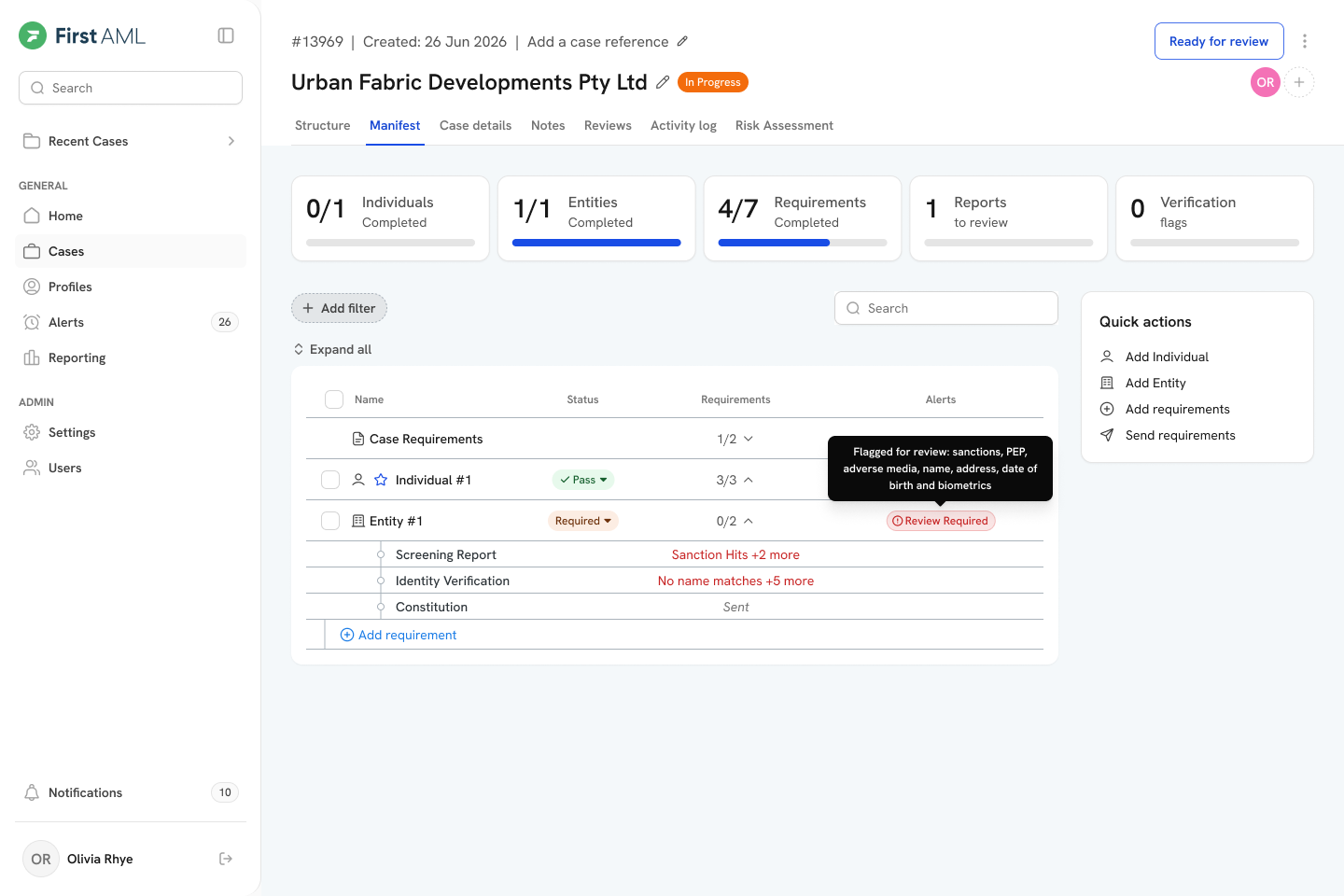Click the Add Entity building icon
Screen dimensions: 1344x896
pos(1107,383)
